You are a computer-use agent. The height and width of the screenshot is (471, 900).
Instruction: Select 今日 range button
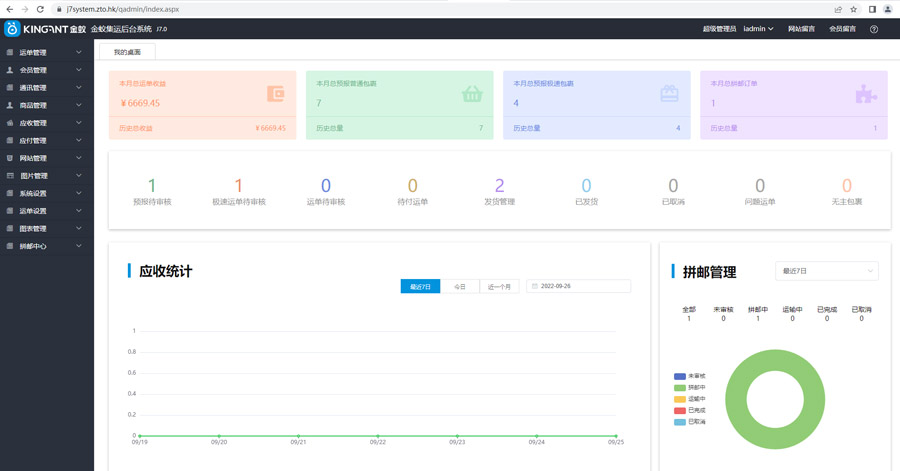point(460,286)
